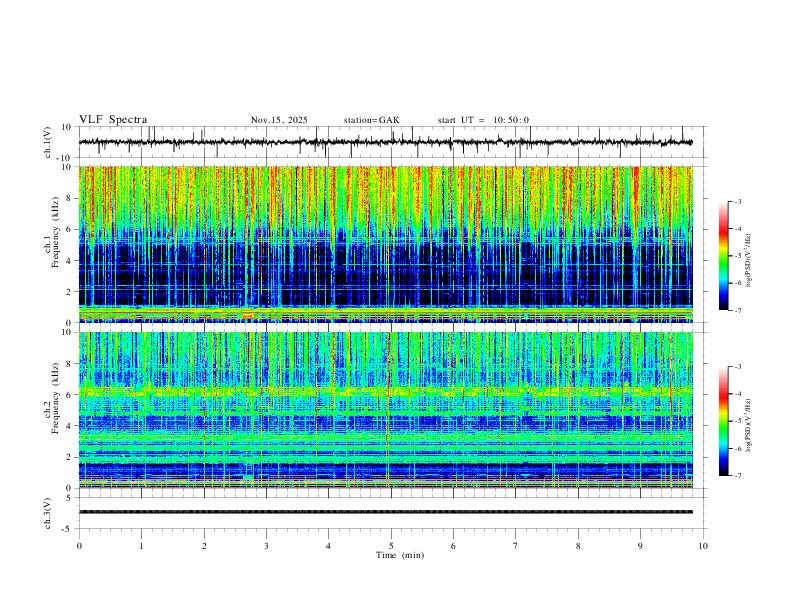Click the time axis tick label '2'

[204, 546]
